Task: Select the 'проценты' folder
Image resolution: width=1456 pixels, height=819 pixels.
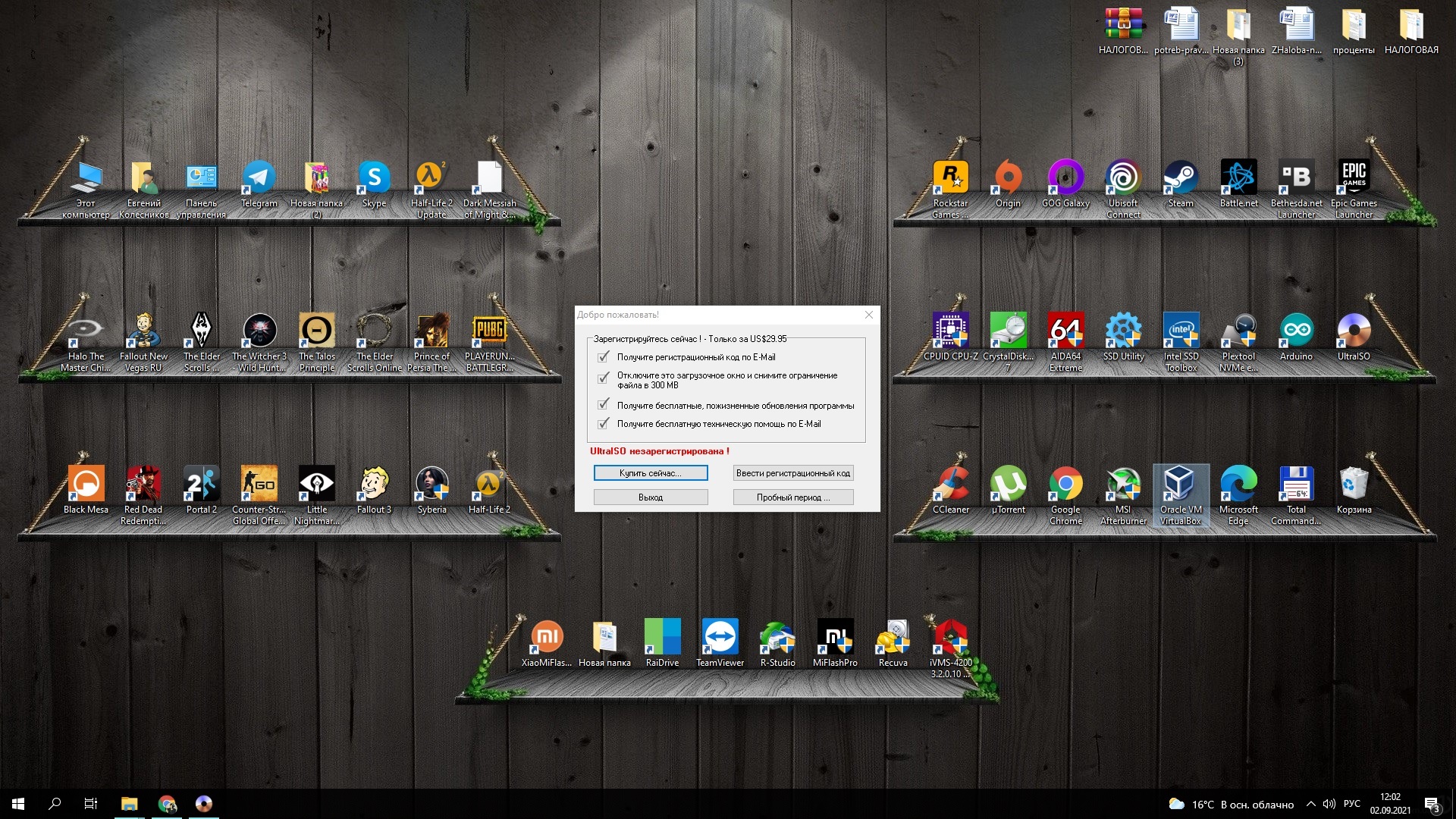Action: pos(1354,32)
